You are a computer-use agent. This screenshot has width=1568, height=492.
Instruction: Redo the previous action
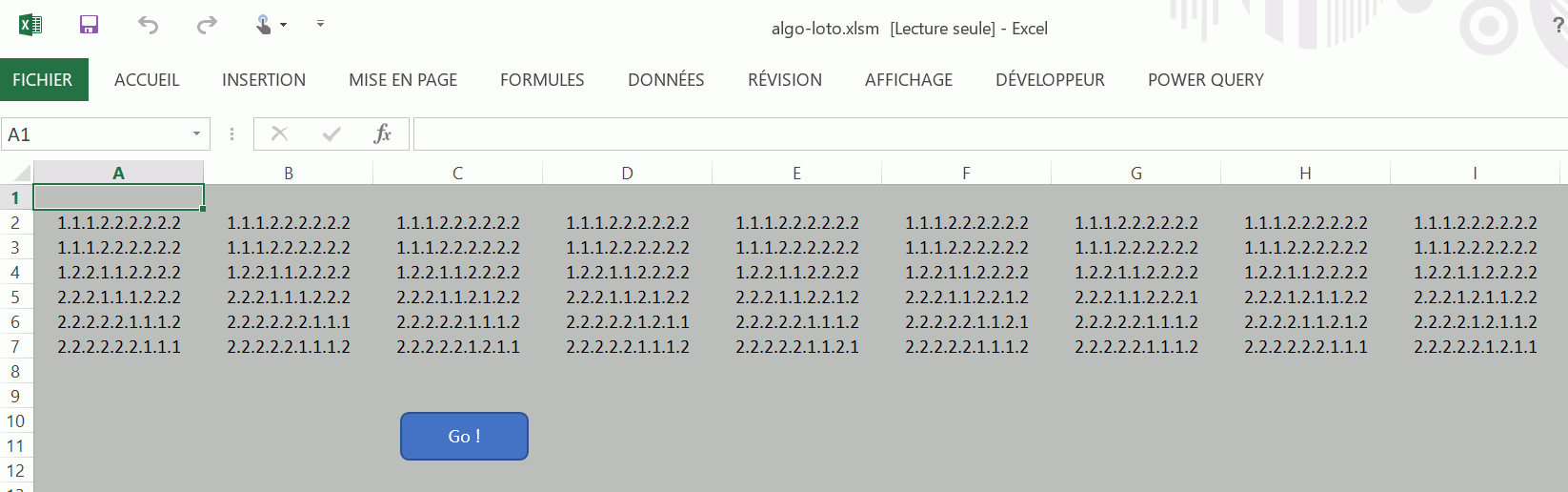click(x=207, y=26)
